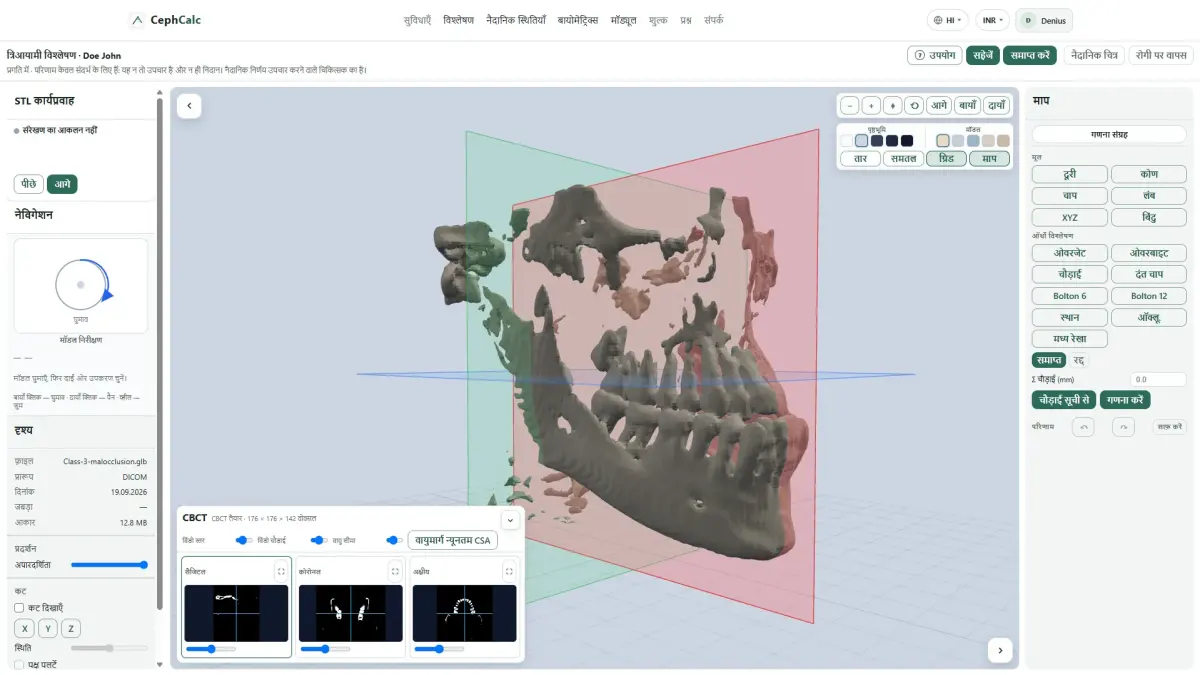Viewport: 1200px width, 675px height.
Task: Click the अक्षीय slice thumbnail
Action: 464,613
